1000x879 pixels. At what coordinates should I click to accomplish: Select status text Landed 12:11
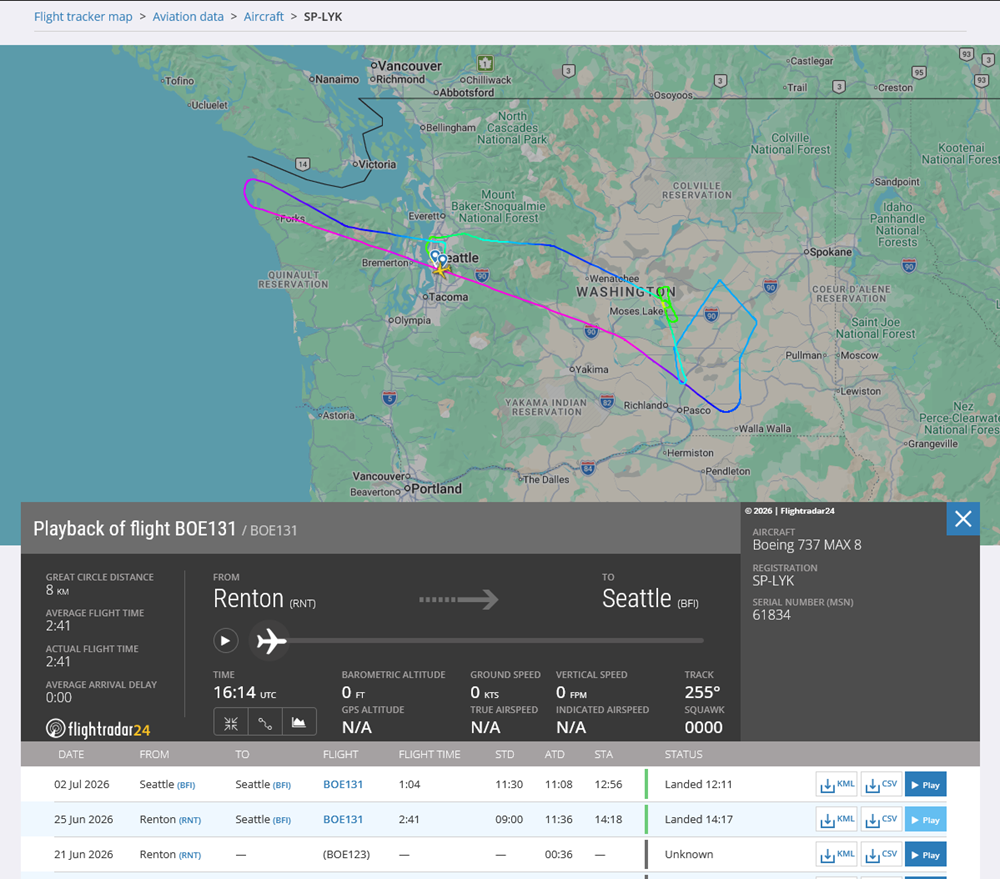[698, 785]
